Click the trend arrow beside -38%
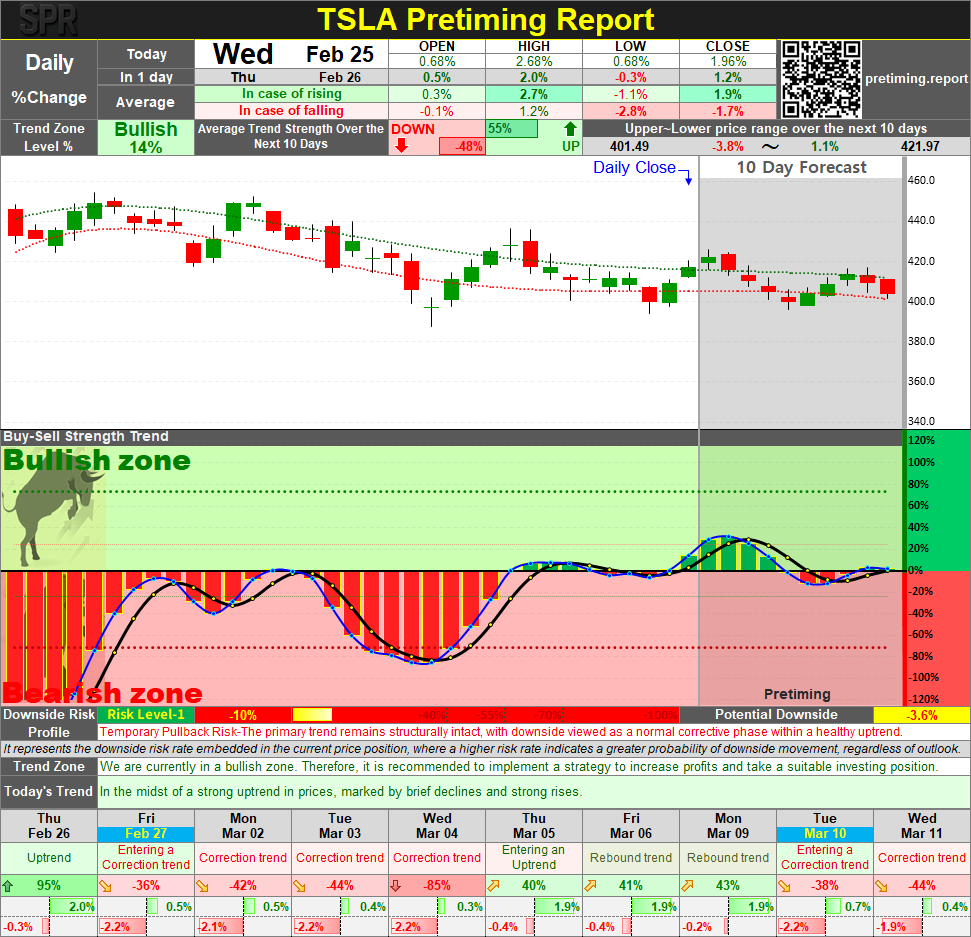This screenshot has height=937, width=971. pos(785,886)
